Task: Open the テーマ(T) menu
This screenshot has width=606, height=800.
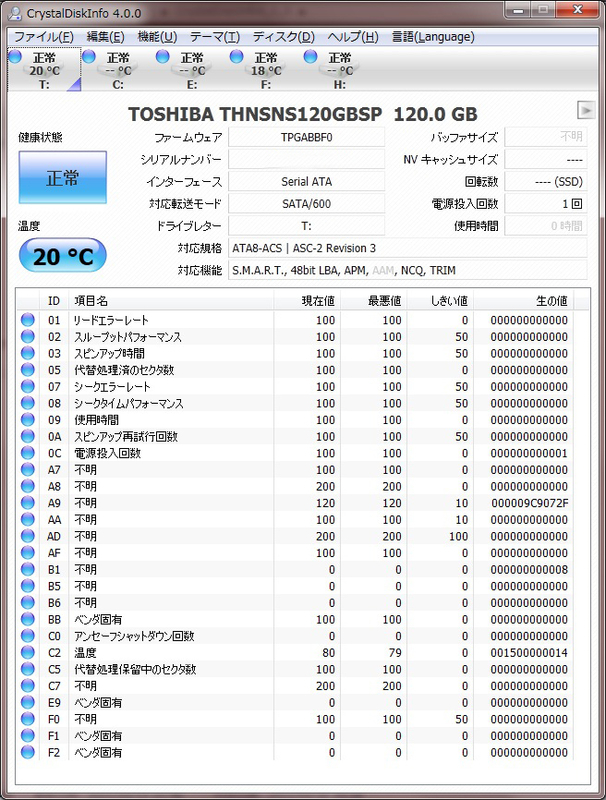Action: pyautogui.click(x=215, y=37)
